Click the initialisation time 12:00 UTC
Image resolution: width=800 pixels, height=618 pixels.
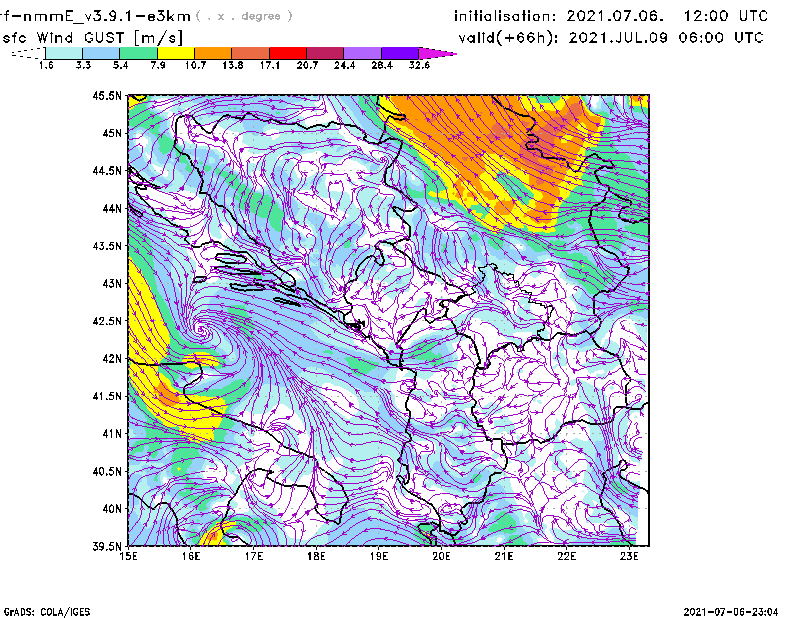tap(726, 16)
